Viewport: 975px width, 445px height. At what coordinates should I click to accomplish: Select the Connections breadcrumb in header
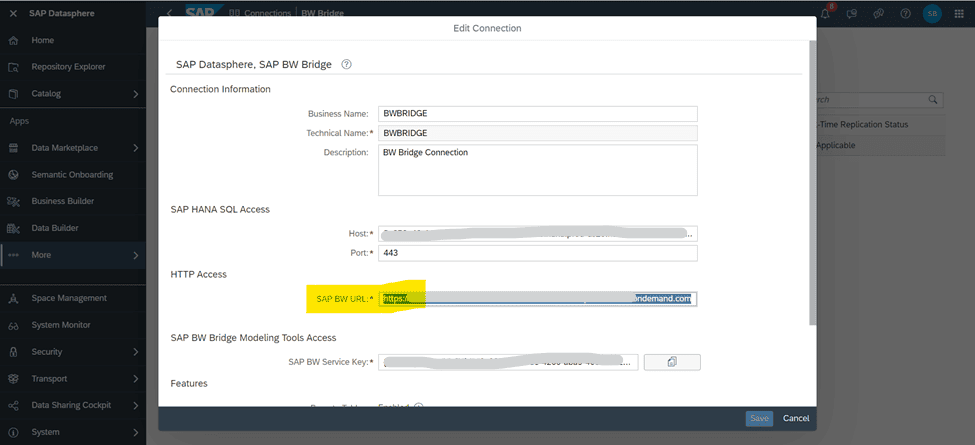click(x=269, y=13)
